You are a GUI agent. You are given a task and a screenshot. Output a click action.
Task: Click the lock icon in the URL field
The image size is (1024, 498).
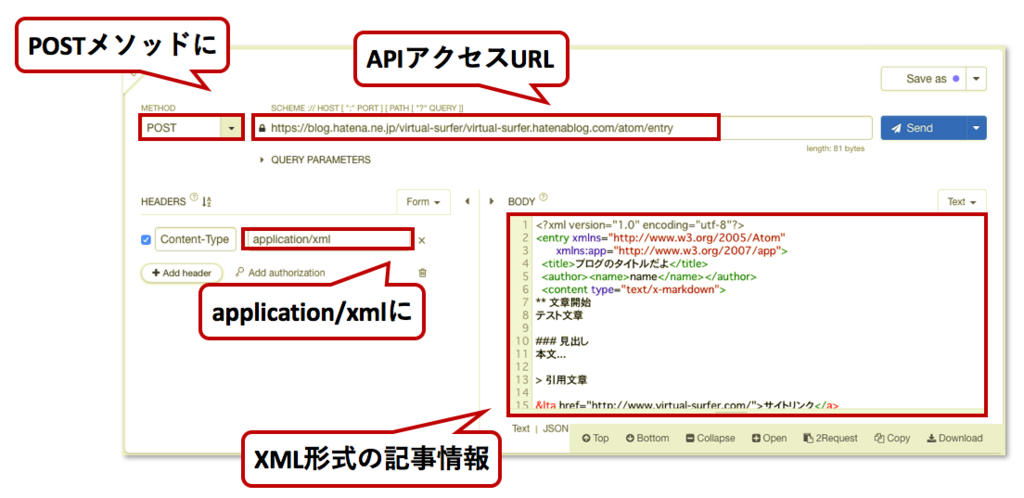click(x=262, y=129)
